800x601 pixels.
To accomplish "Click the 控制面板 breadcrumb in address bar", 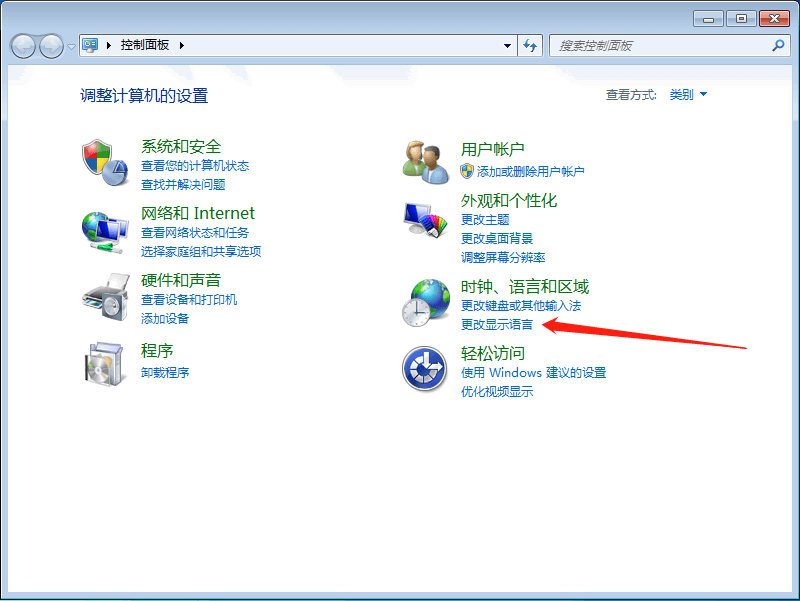I will click(x=145, y=46).
